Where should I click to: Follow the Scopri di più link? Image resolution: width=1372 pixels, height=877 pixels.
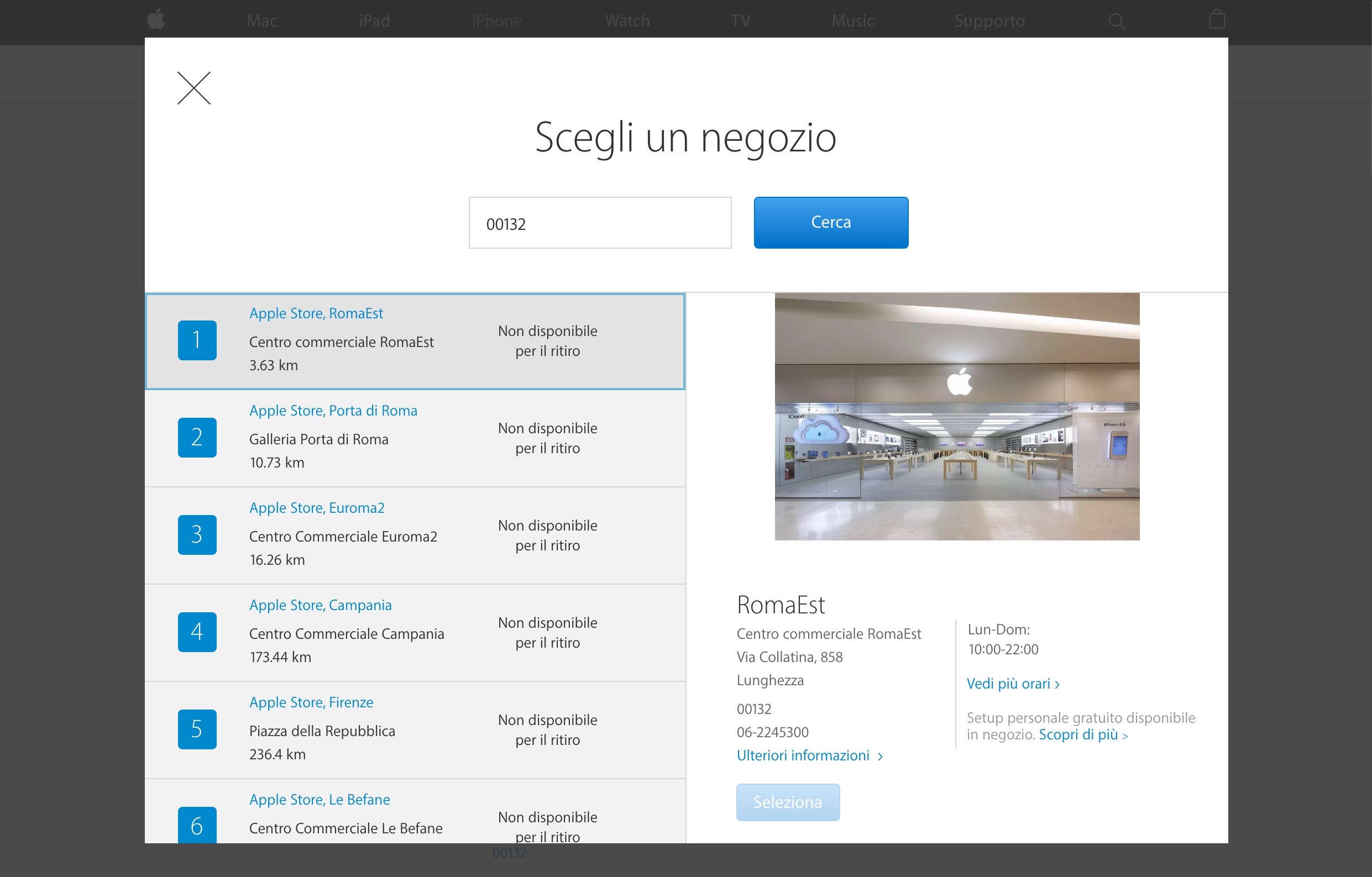[1082, 734]
